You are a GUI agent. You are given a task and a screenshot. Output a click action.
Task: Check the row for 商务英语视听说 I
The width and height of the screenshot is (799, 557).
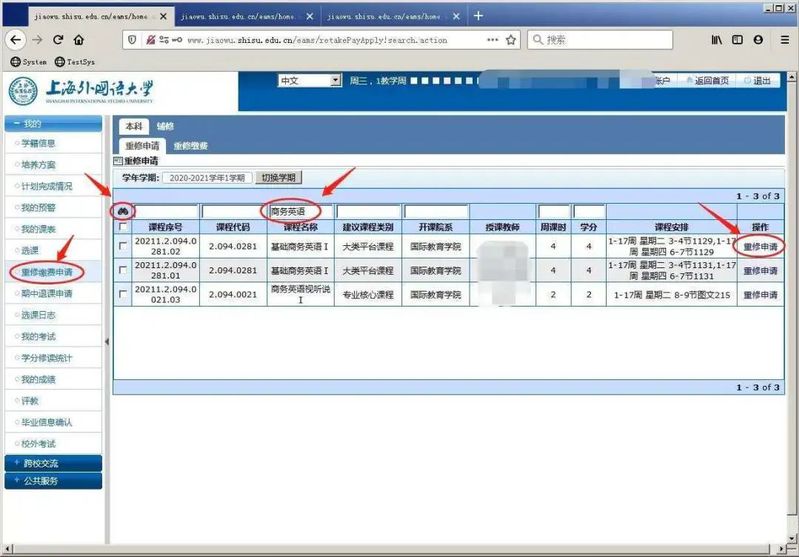click(123, 294)
